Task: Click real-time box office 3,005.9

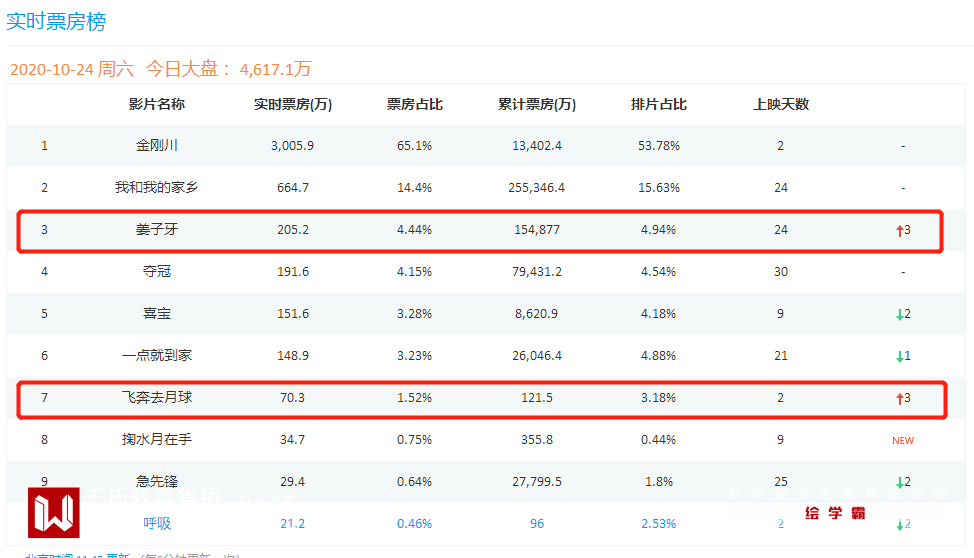Action: click(293, 145)
